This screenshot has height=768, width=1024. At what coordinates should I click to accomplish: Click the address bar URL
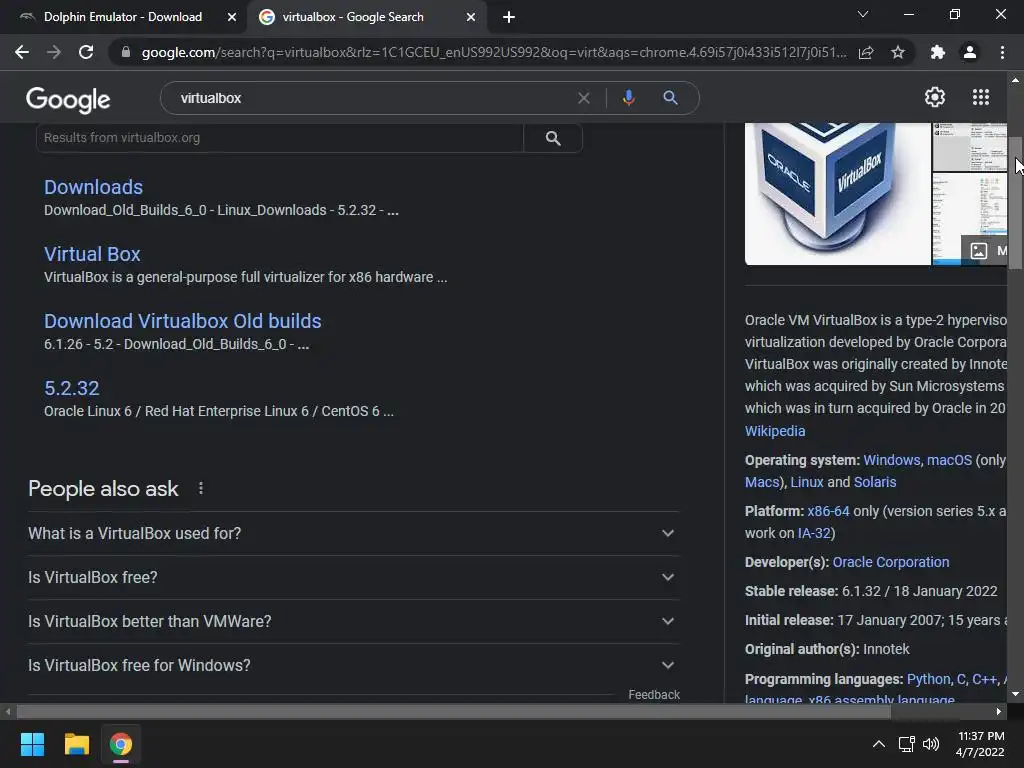pos(494,52)
